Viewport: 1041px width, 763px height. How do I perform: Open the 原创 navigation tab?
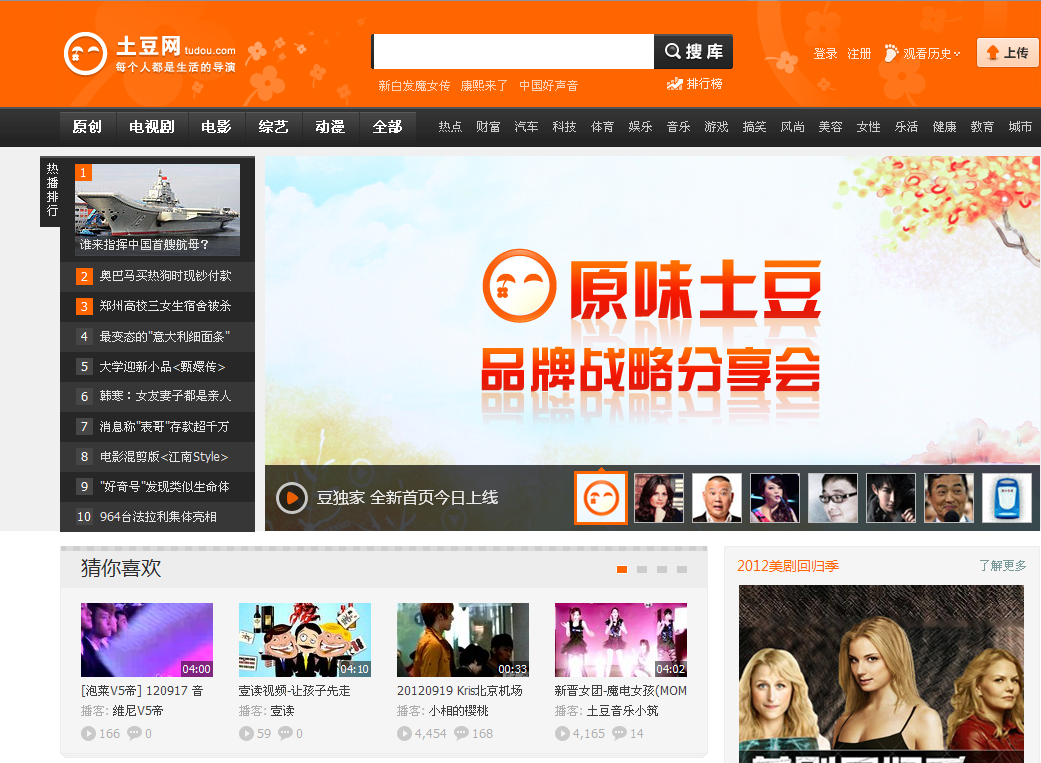click(87, 126)
